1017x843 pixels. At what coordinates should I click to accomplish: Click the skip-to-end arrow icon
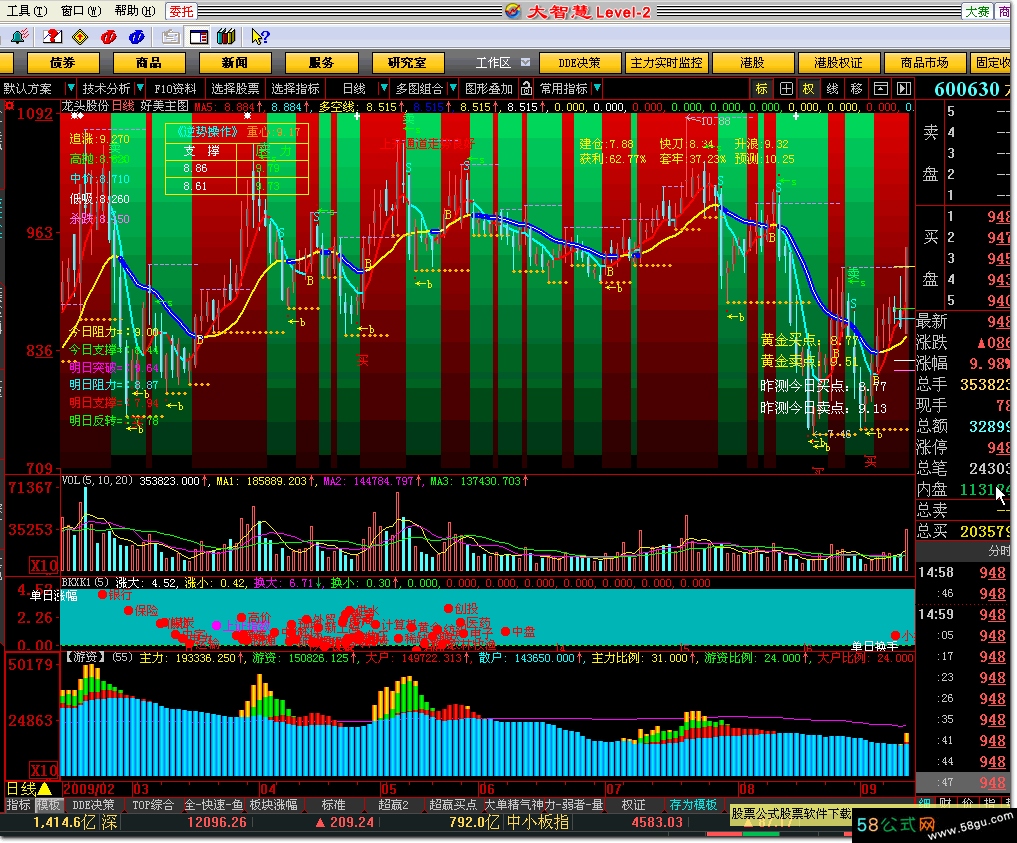(x=904, y=88)
